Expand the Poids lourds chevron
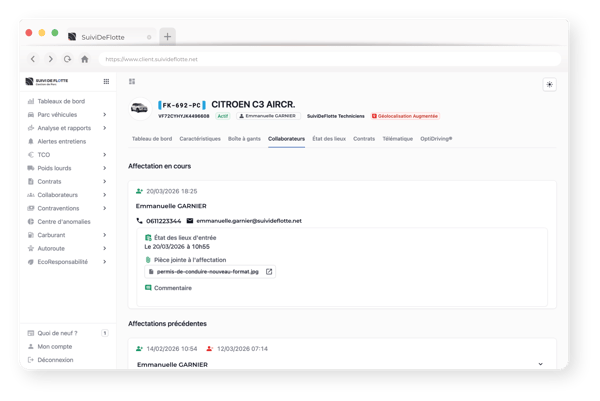The height and width of the screenshot is (401, 600). coord(104,168)
